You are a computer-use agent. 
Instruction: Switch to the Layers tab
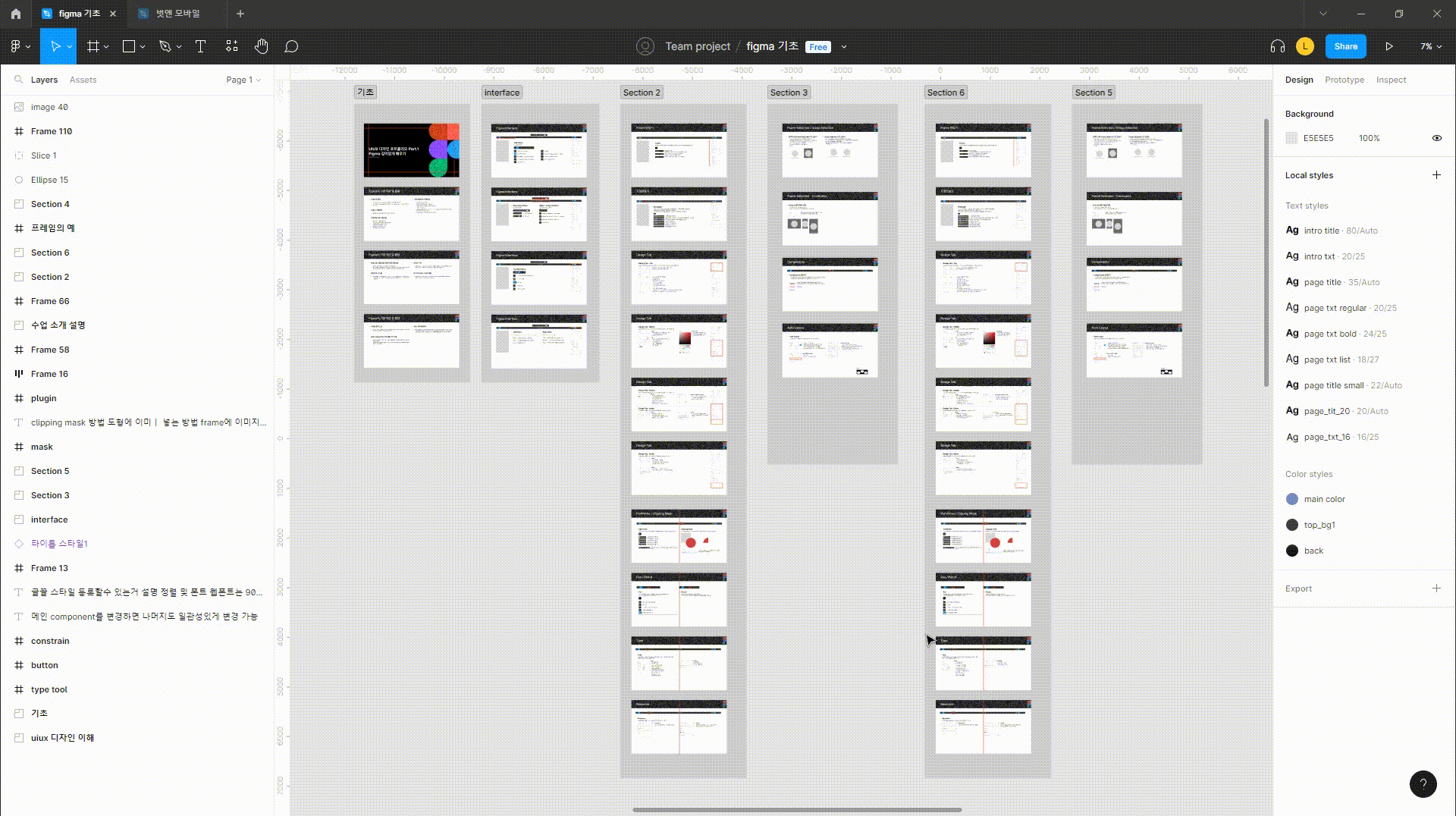[x=44, y=80]
